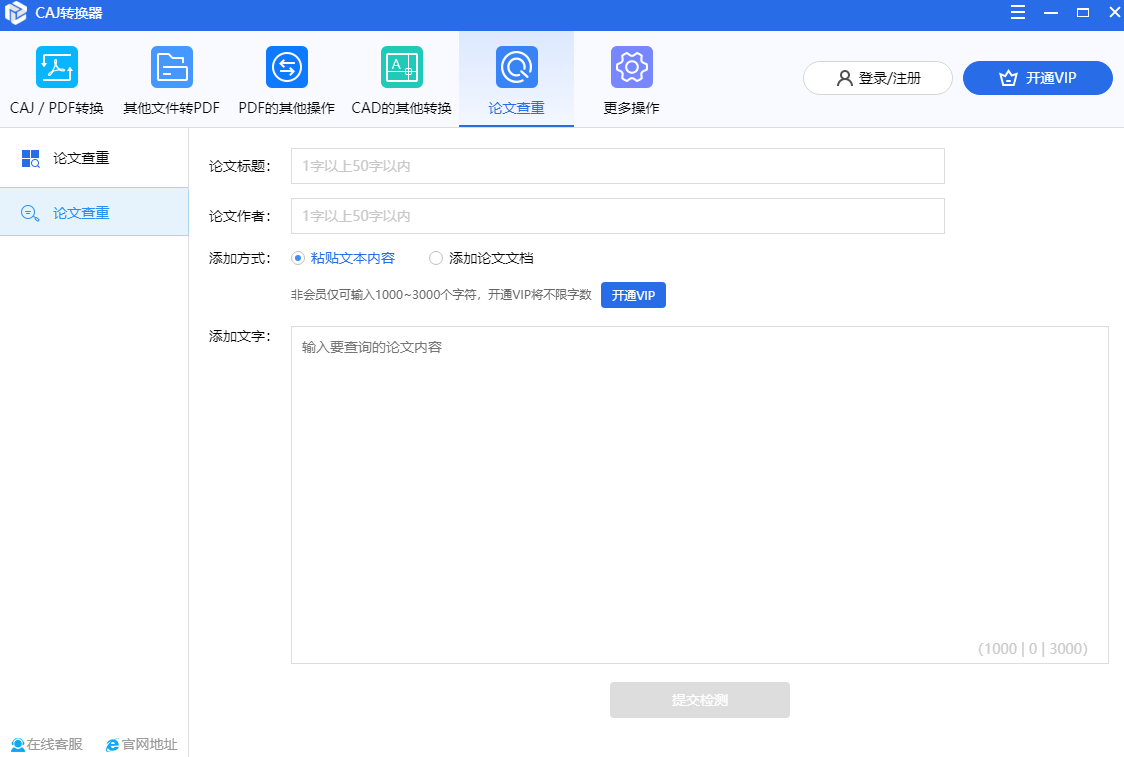Focus the 论文作者 input field
Viewport: 1124px width, 757px height.
click(x=618, y=216)
